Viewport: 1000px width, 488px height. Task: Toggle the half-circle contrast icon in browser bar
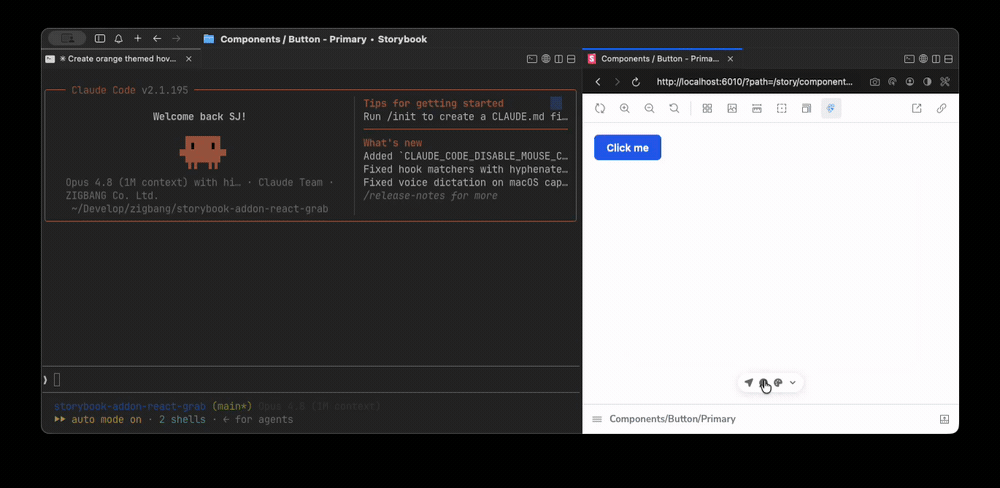pyautogui.click(x=927, y=82)
